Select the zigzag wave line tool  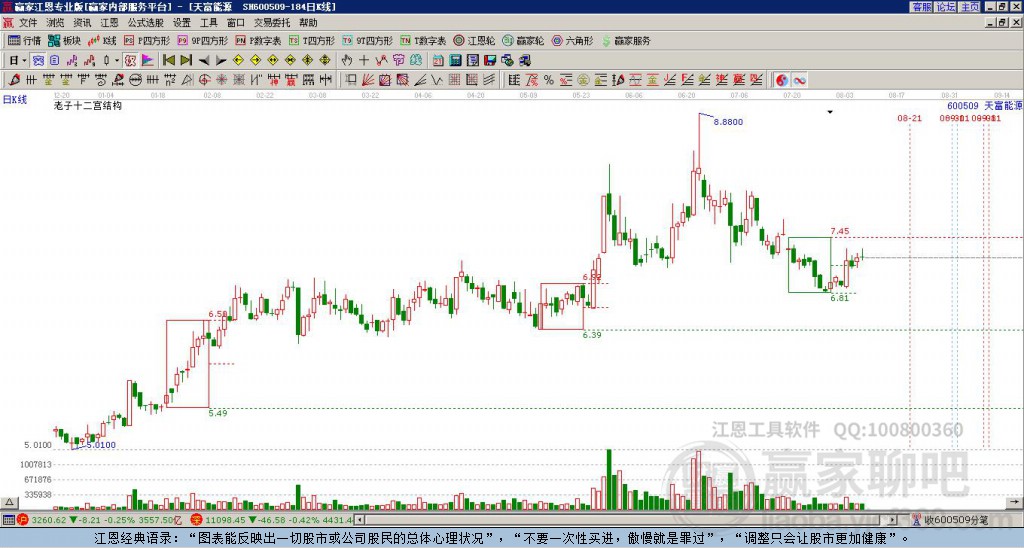437,80
